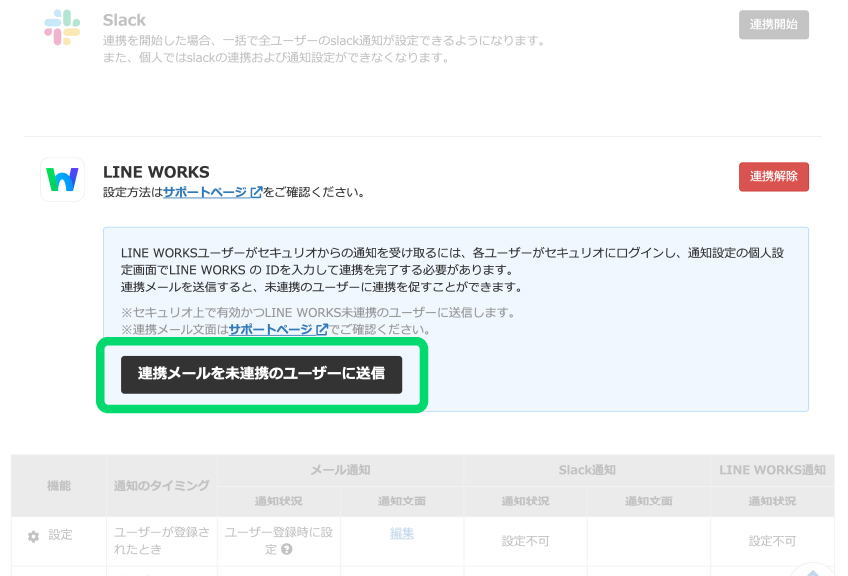Send 連携メール to unlinked users
848x576 pixels.
(261, 374)
